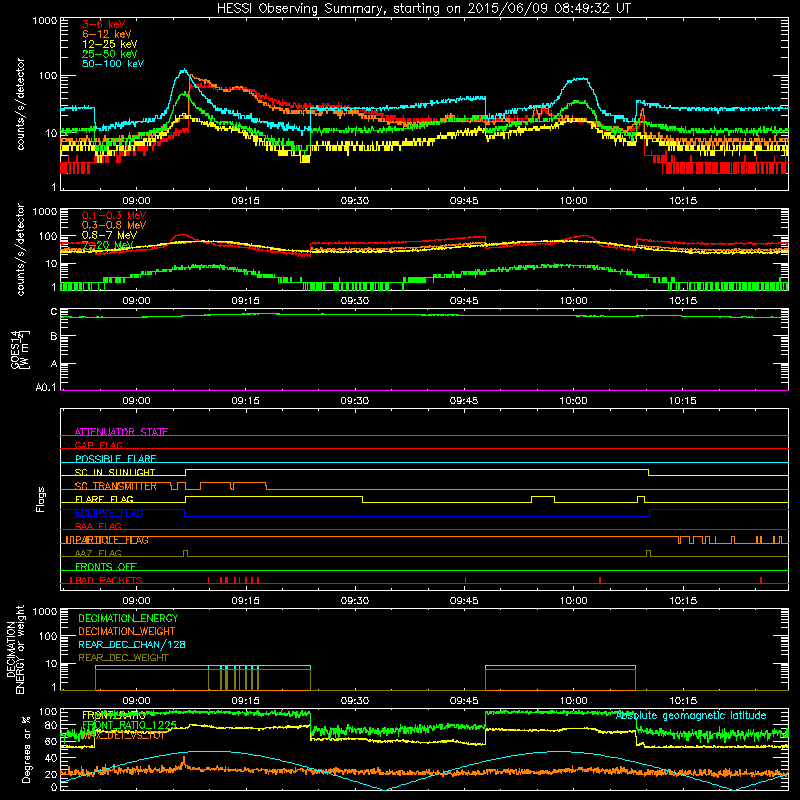Select the 09:15 tick under the GOES14 panel
The height and width of the screenshot is (800, 800).
click(245, 401)
